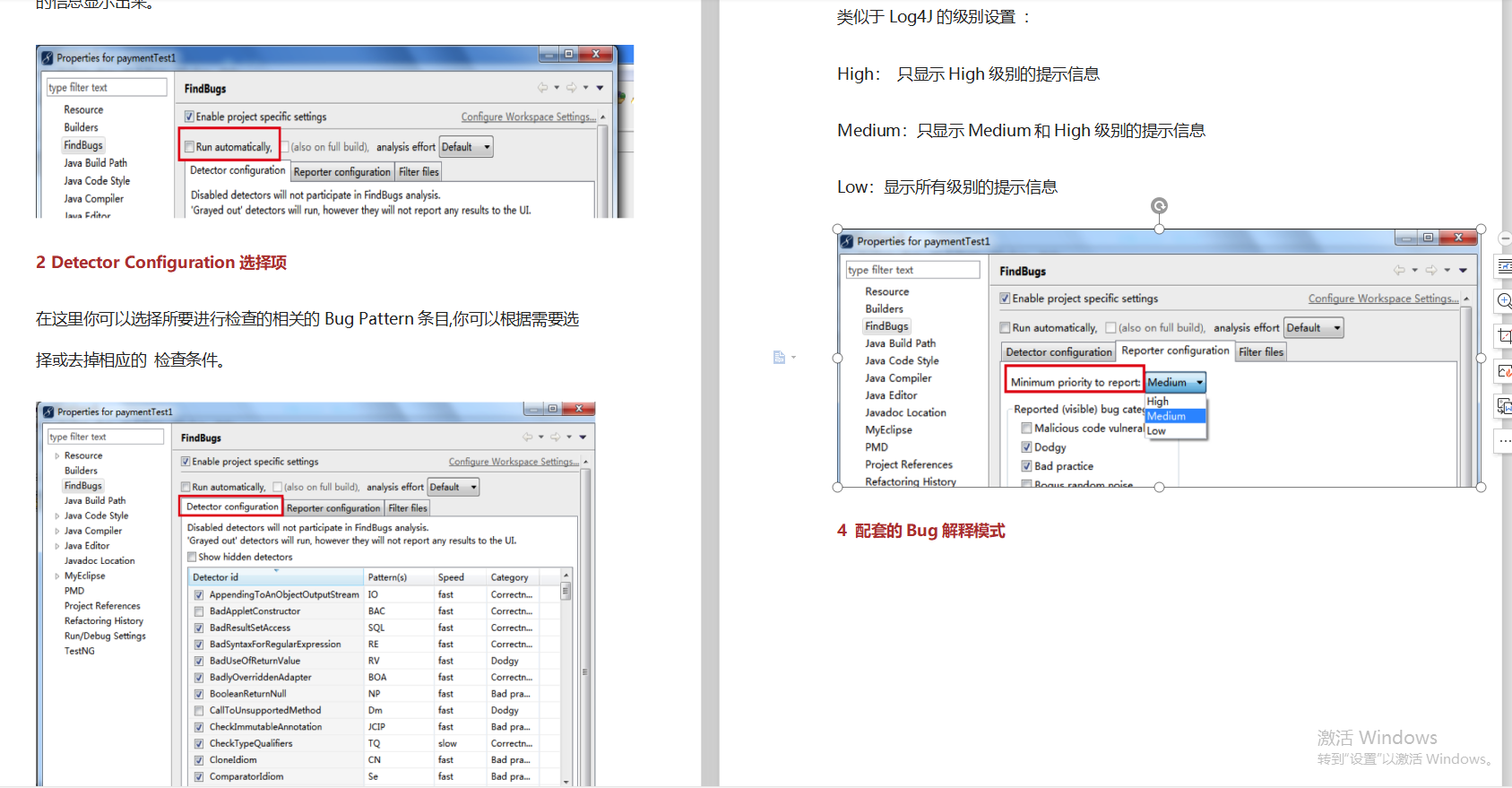
Task: Switch to Filter files tab in the selected picture
Action: click(x=1261, y=352)
